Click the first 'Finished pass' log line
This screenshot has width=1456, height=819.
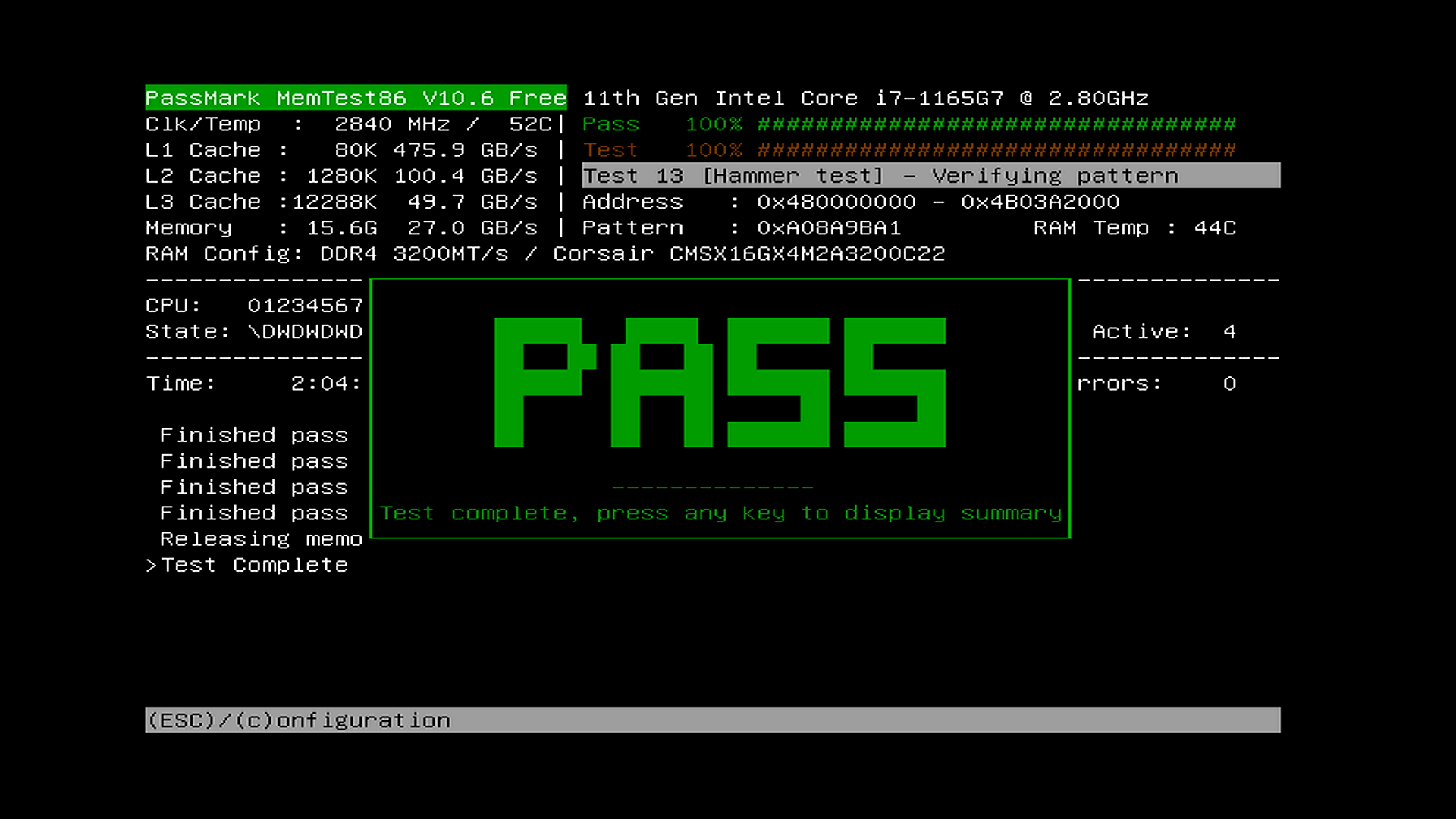click(x=253, y=435)
